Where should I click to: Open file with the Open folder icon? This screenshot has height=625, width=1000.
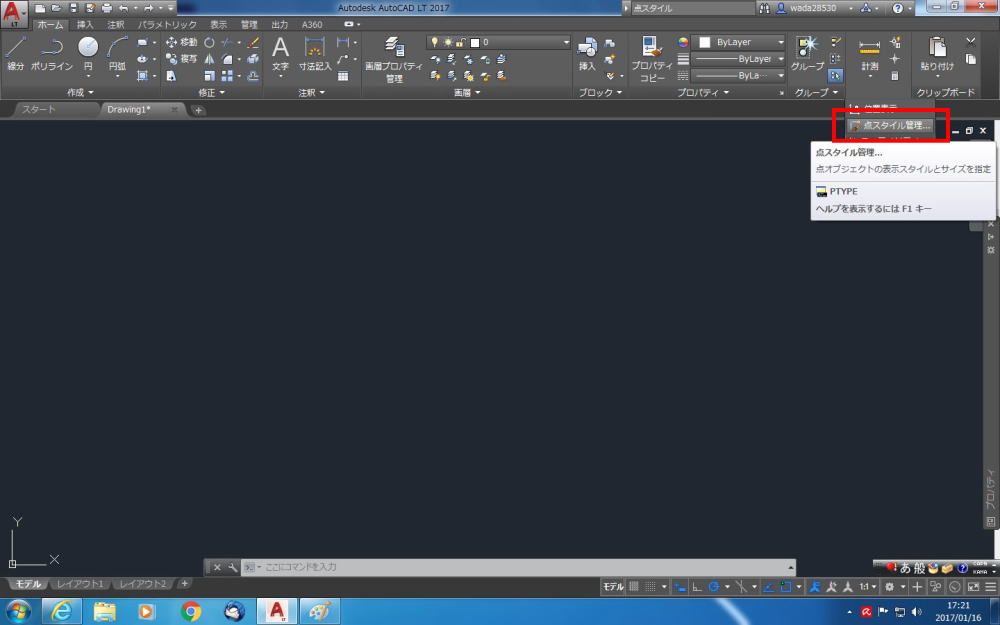pos(57,8)
